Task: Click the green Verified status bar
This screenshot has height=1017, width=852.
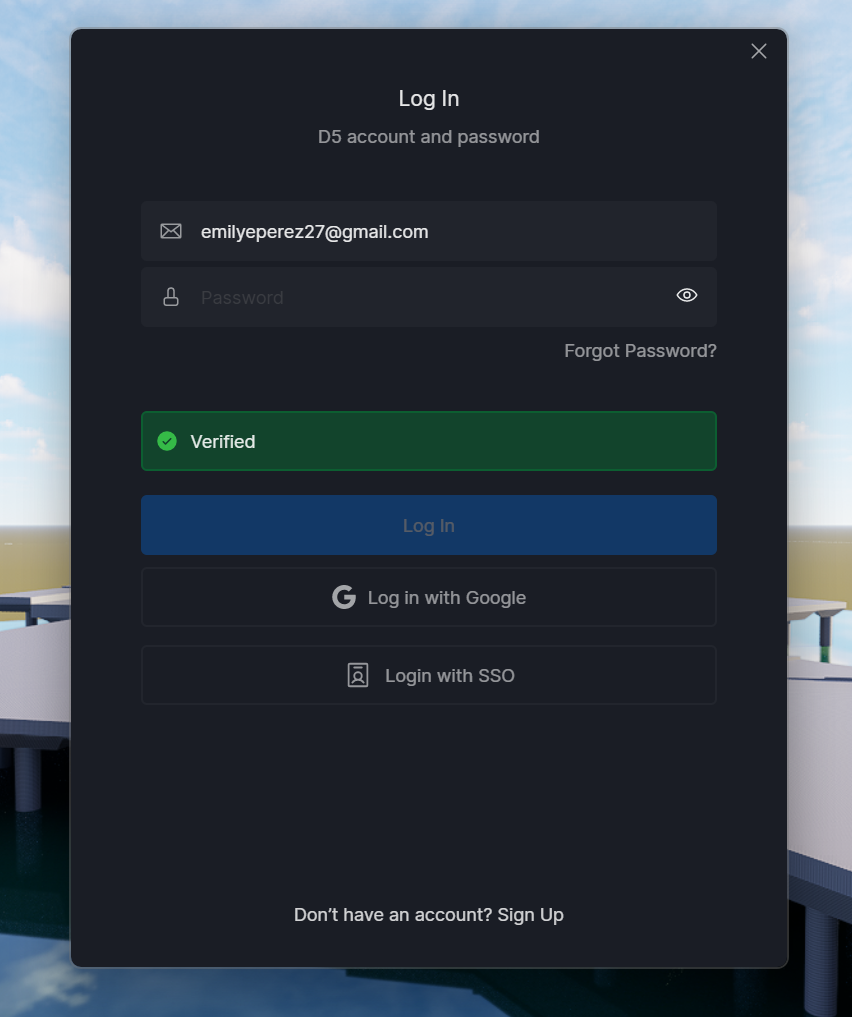Action: 429,441
